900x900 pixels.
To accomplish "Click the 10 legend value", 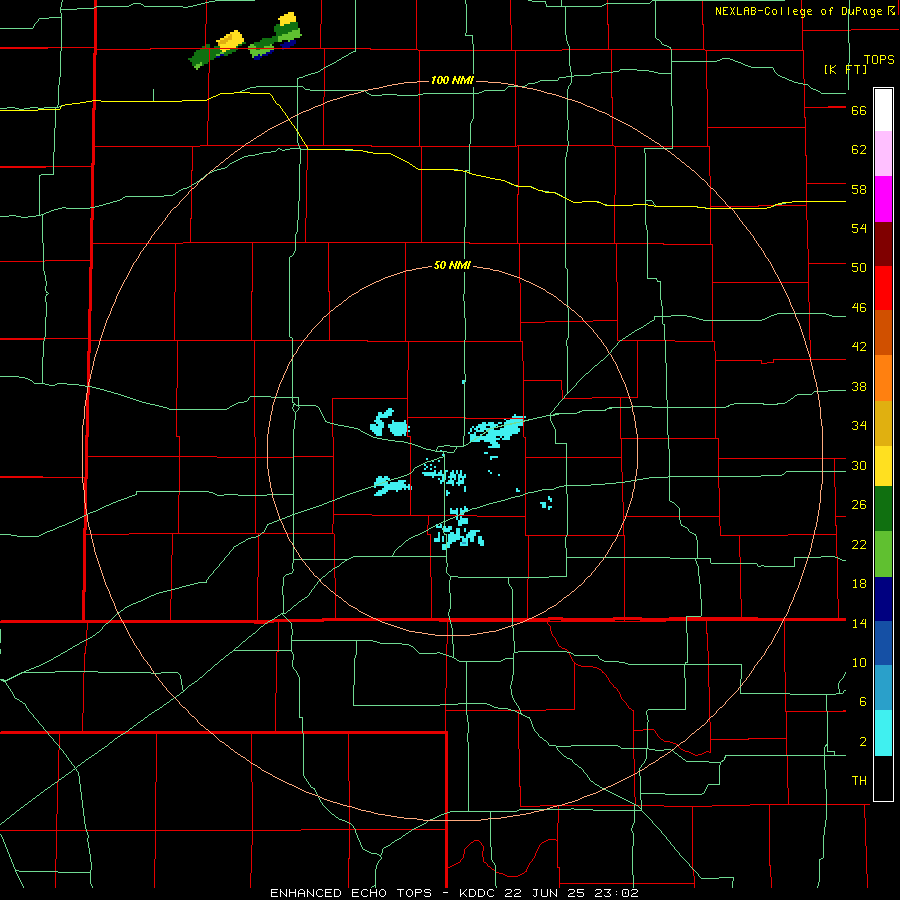I will (x=859, y=663).
